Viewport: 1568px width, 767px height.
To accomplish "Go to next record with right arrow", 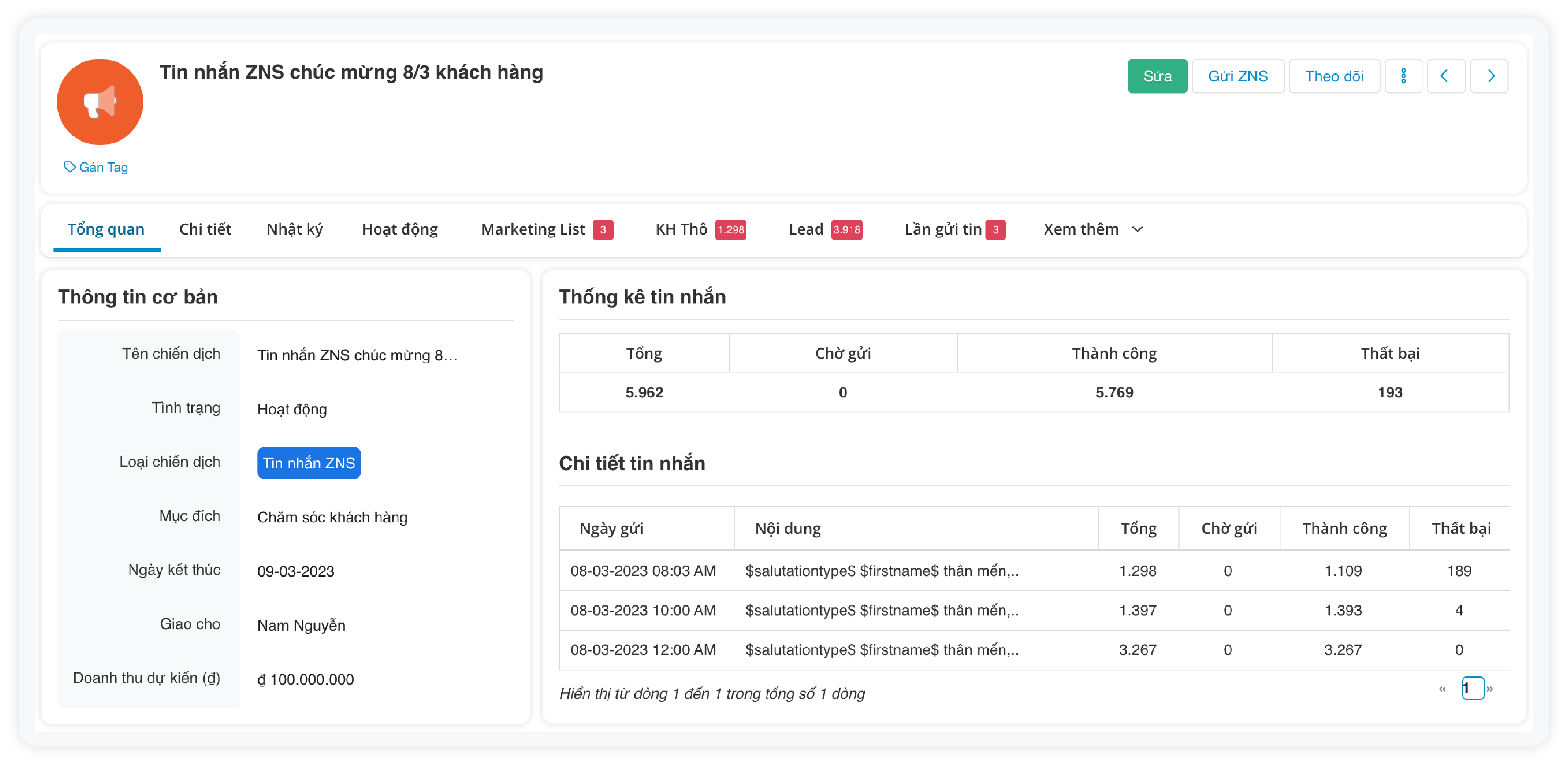I will pyautogui.click(x=1489, y=76).
